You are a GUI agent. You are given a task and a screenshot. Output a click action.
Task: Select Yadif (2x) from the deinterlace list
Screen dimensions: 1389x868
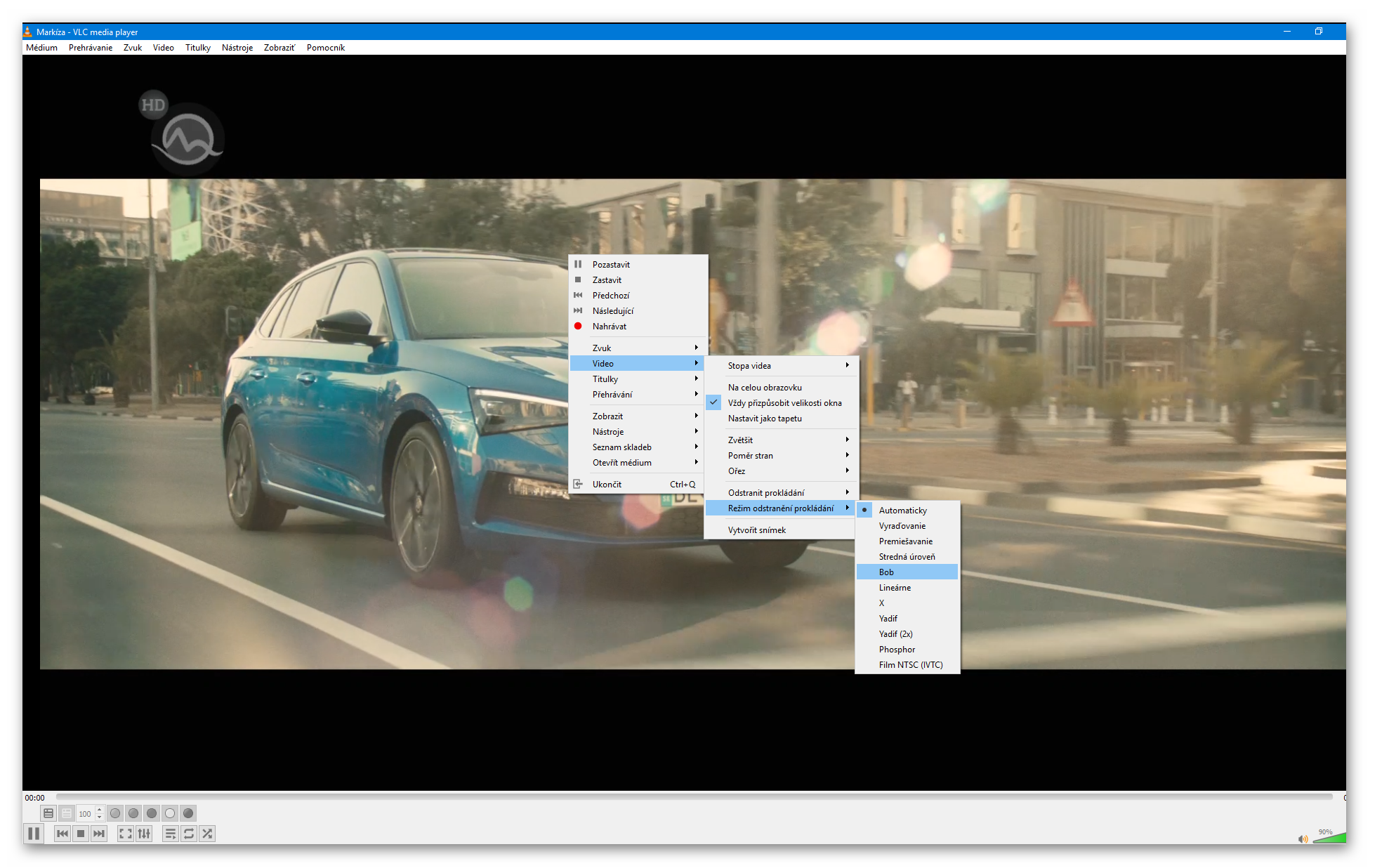pyautogui.click(x=895, y=634)
